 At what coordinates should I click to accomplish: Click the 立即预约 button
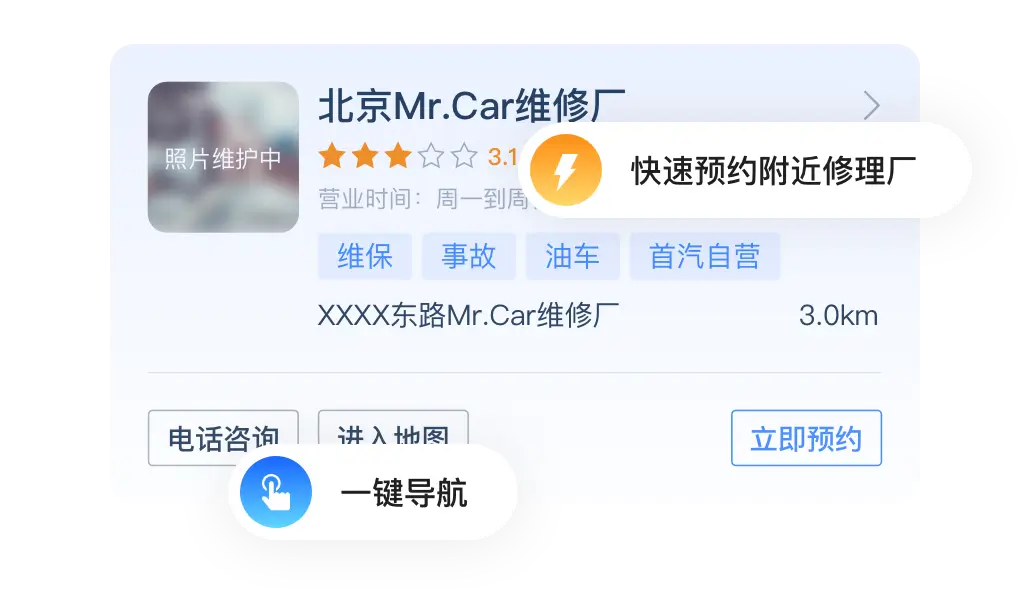806,438
